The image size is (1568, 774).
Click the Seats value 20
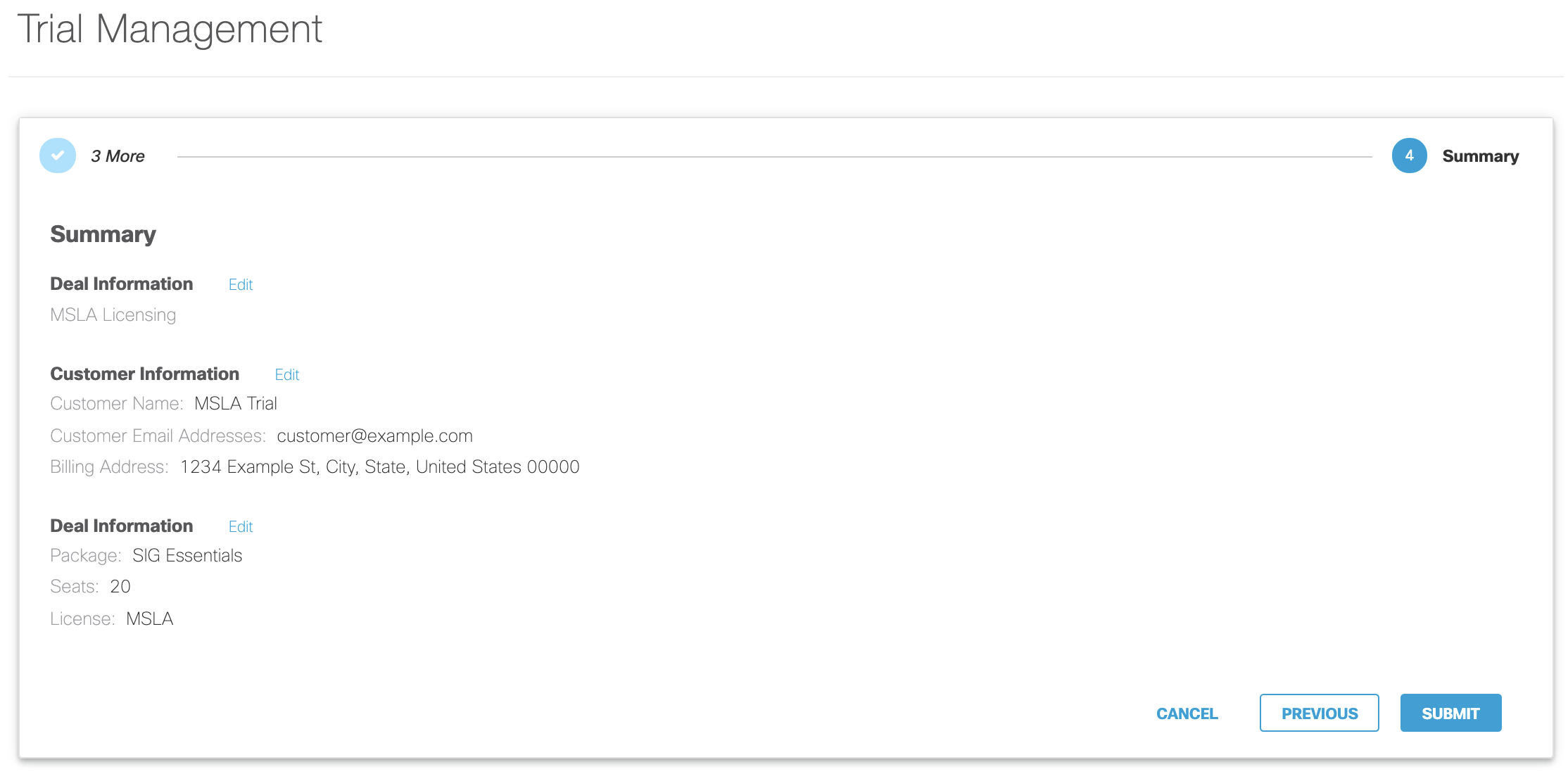[120, 587]
